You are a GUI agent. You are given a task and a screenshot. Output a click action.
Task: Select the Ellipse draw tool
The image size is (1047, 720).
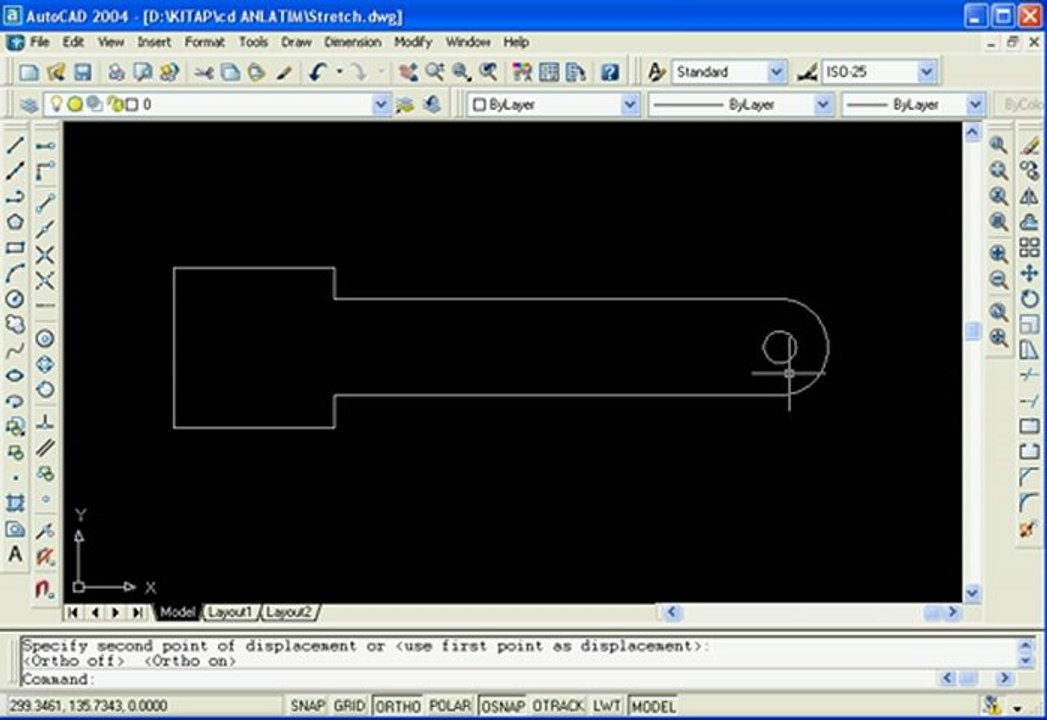15,375
